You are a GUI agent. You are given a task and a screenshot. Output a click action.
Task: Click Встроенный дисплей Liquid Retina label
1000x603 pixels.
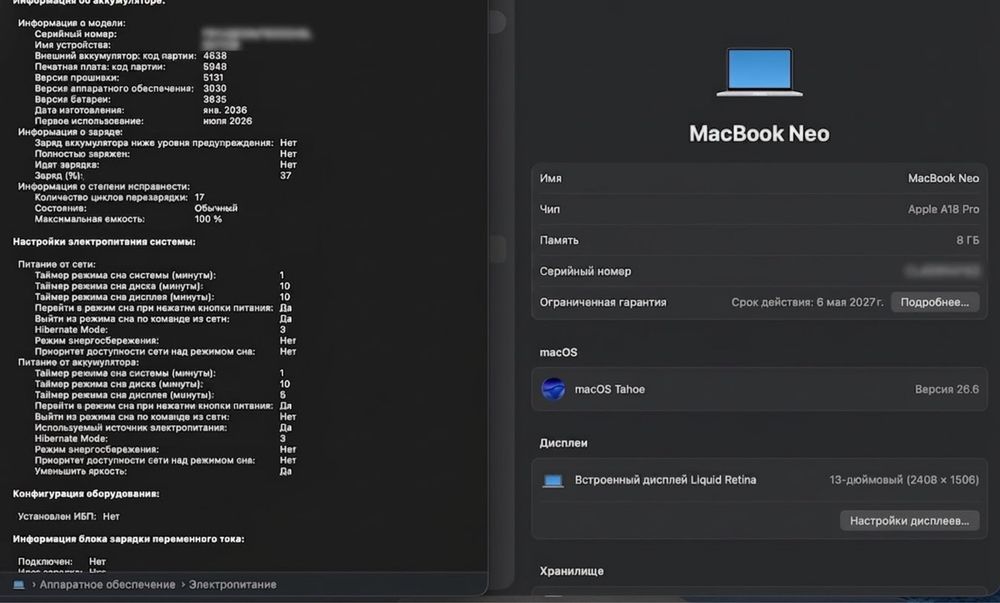point(665,479)
